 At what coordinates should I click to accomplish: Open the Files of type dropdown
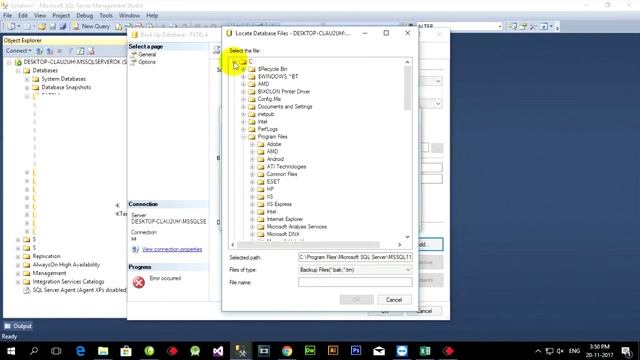click(355, 270)
